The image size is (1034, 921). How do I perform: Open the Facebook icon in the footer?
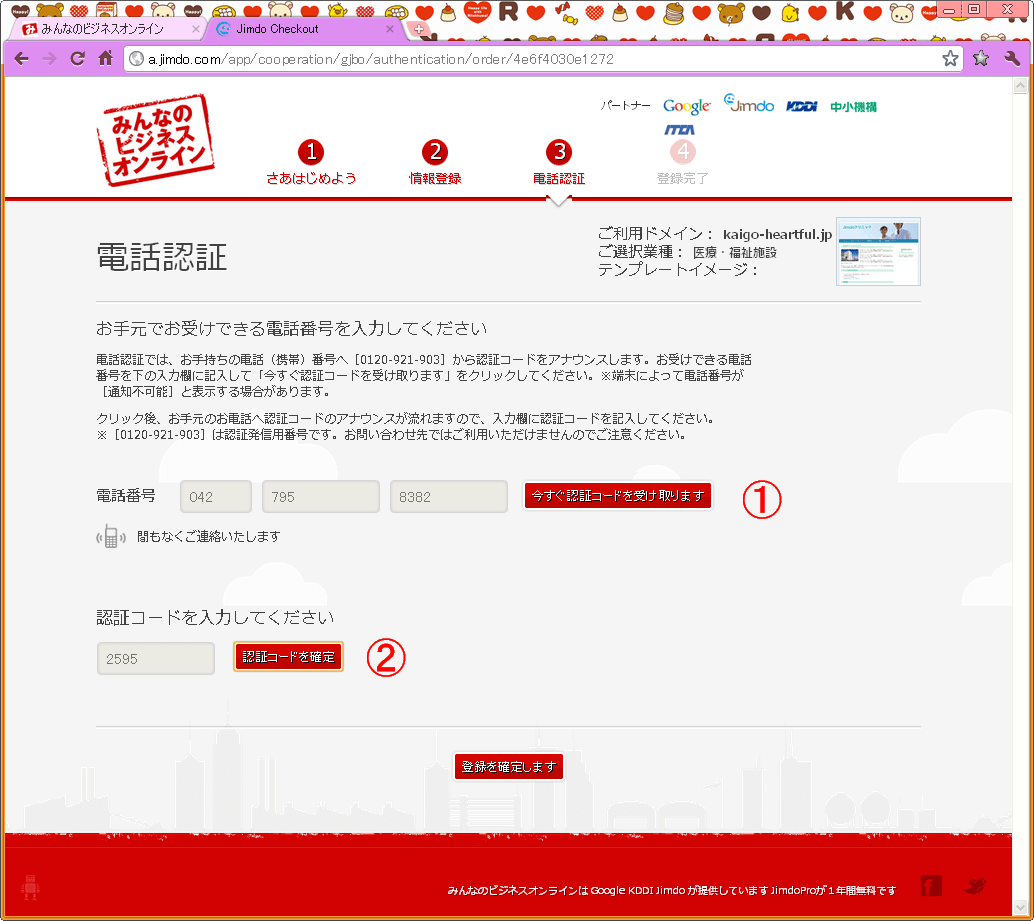931,885
